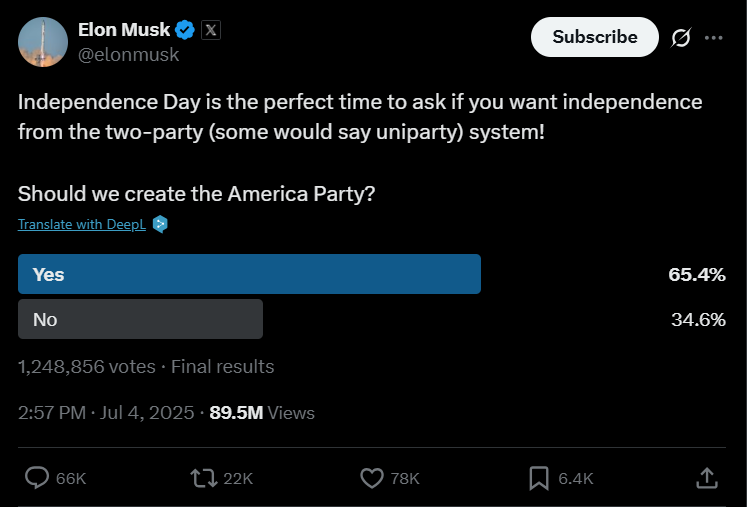
Task: Click the 65.4% Yes result percentage
Action: pyautogui.click(x=697, y=274)
